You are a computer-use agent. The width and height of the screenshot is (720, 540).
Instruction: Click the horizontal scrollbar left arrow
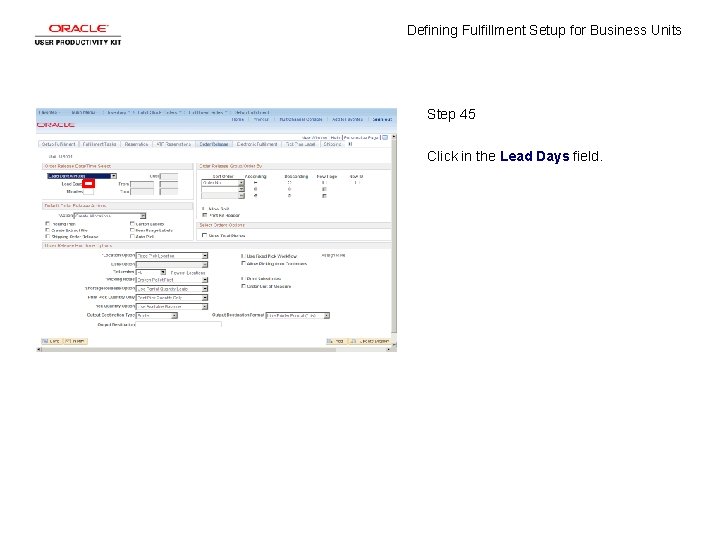point(39,349)
